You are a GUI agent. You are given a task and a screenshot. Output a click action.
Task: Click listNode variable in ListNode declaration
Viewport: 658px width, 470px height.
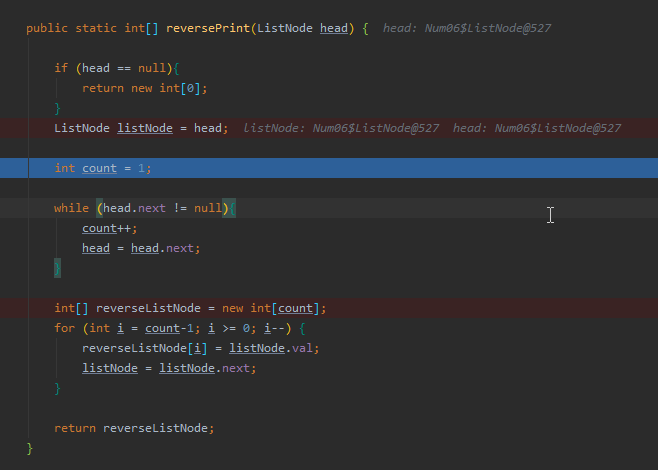145,128
